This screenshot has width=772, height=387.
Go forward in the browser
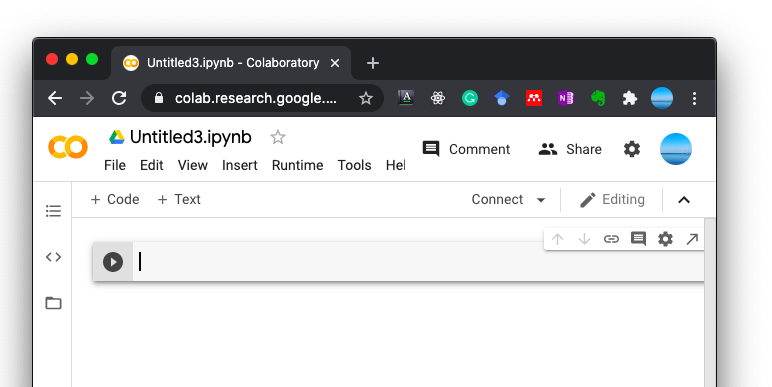[87, 98]
